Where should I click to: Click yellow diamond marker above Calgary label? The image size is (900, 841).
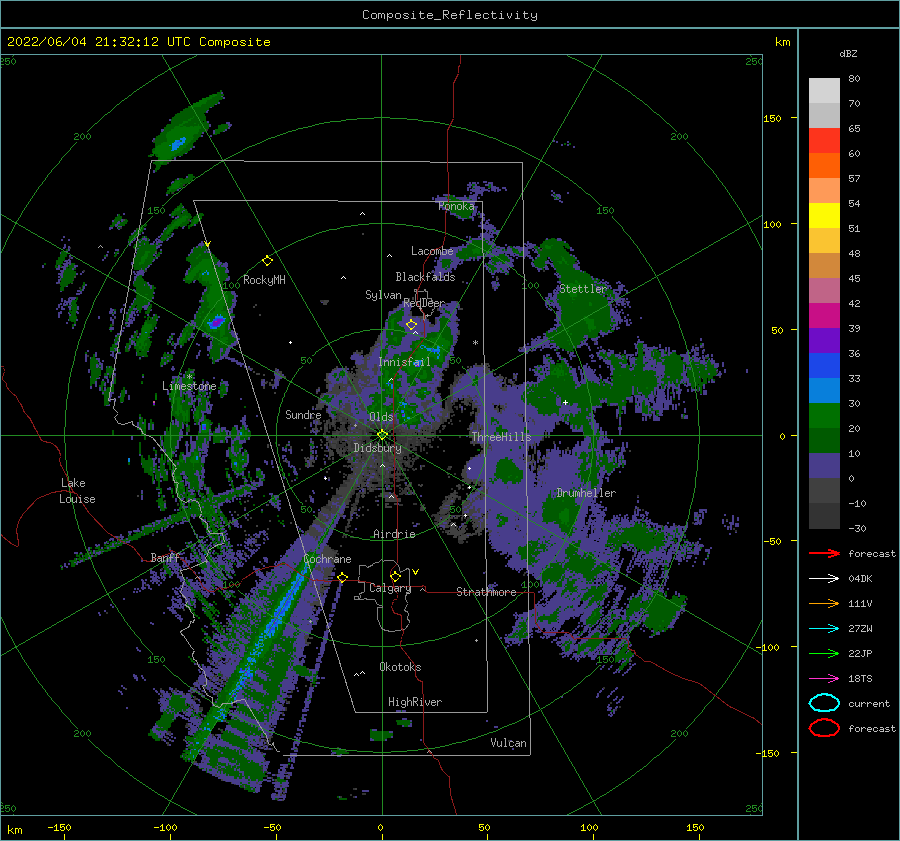pyautogui.click(x=395, y=576)
